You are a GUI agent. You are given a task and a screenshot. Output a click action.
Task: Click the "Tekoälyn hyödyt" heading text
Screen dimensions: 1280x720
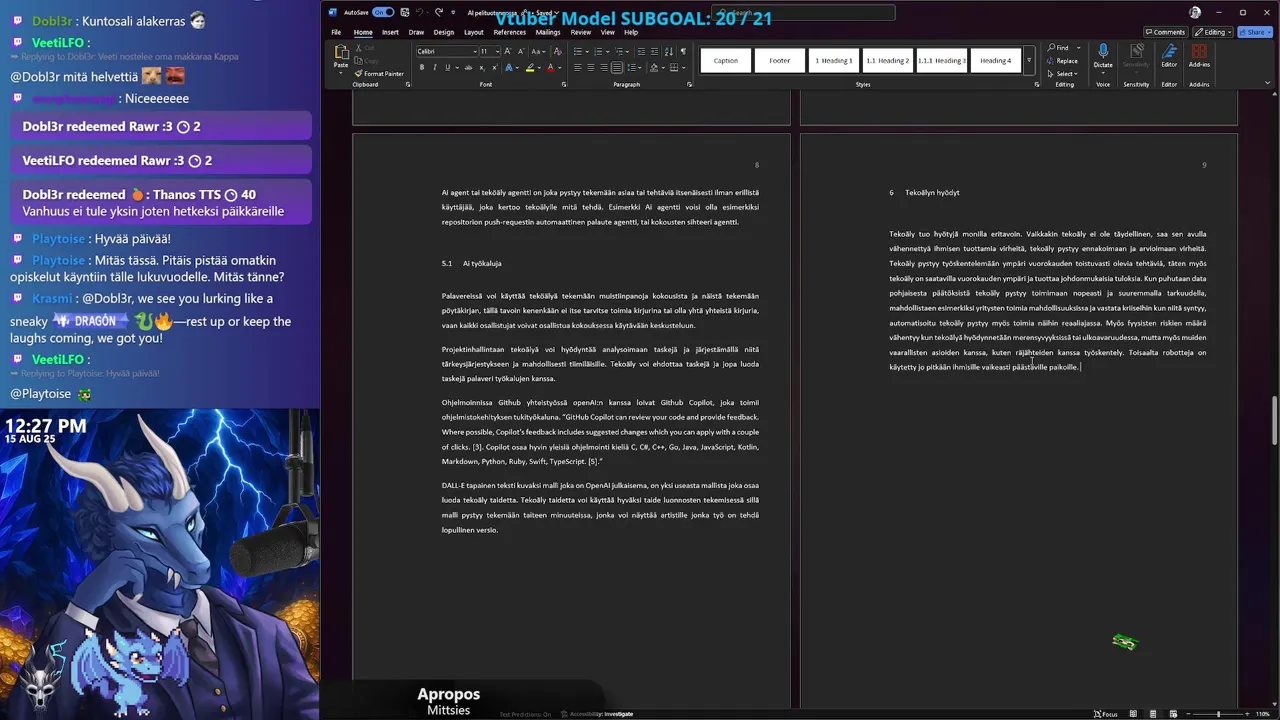point(932,192)
